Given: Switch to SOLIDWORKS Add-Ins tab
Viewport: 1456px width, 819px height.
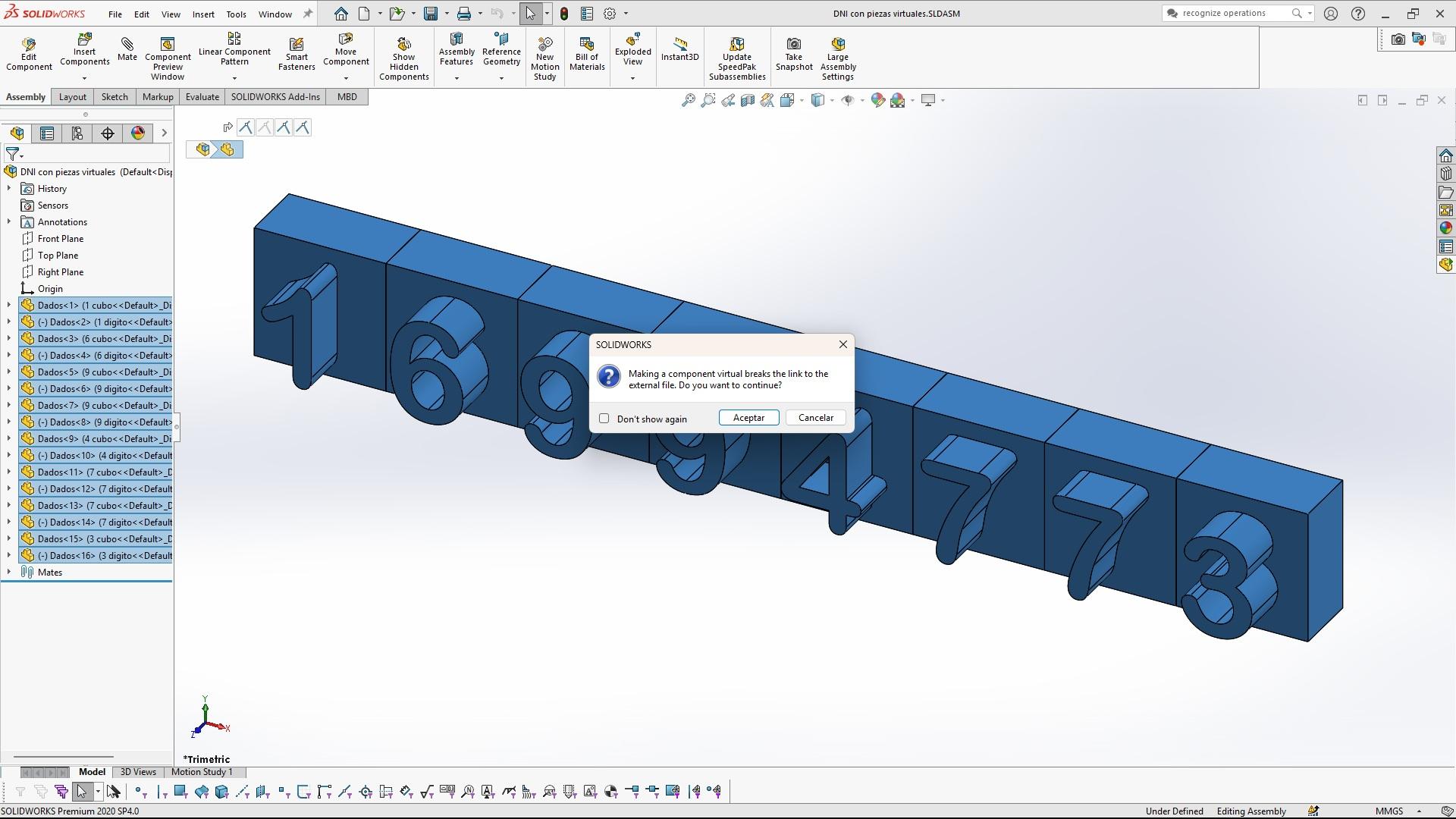Looking at the screenshot, I should (x=275, y=96).
